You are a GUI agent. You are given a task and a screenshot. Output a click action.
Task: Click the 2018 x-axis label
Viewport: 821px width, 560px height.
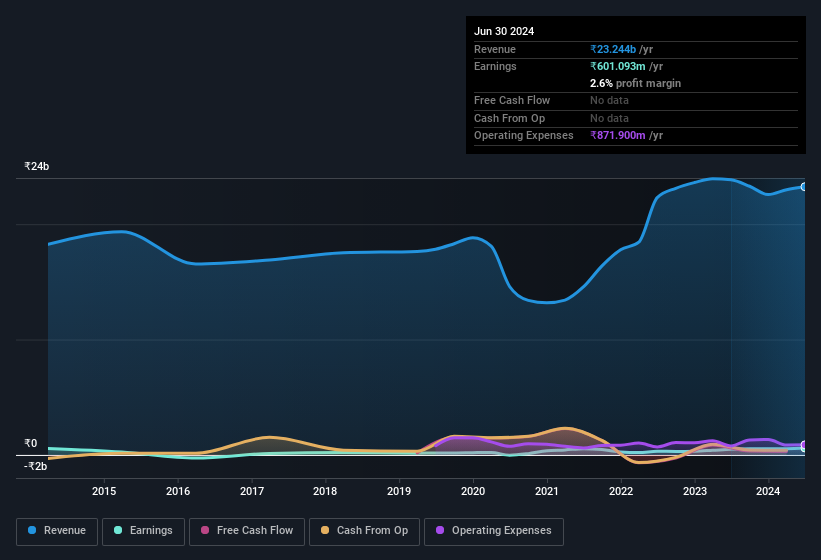pos(325,491)
